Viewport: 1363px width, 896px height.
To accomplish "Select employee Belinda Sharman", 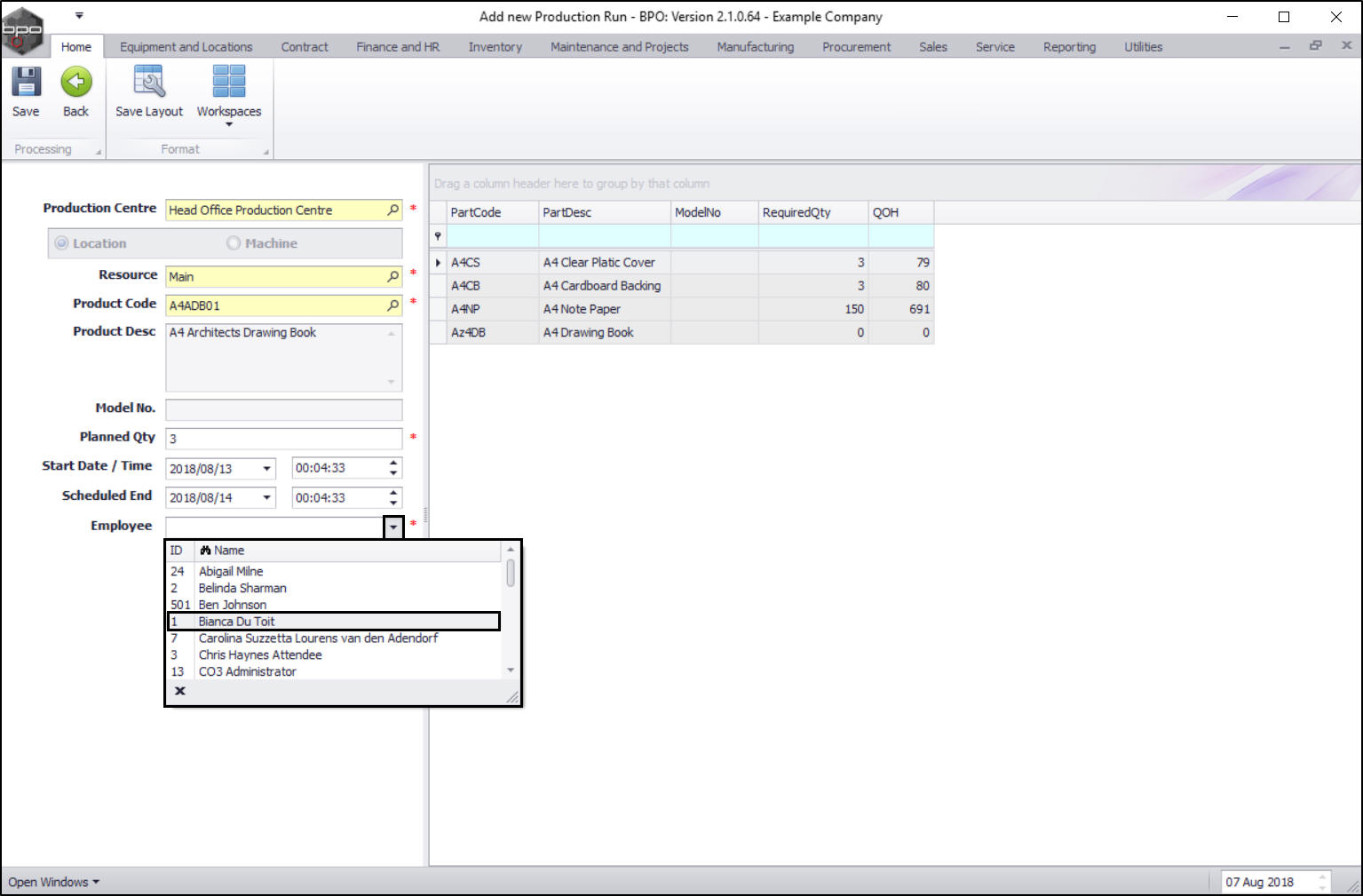I will tap(334, 588).
